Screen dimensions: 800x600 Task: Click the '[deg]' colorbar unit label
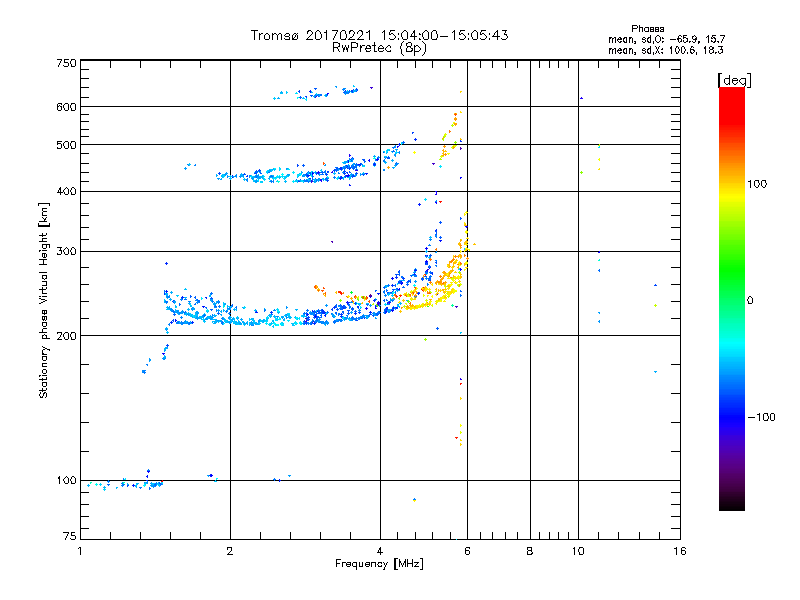[x=734, y=80]
